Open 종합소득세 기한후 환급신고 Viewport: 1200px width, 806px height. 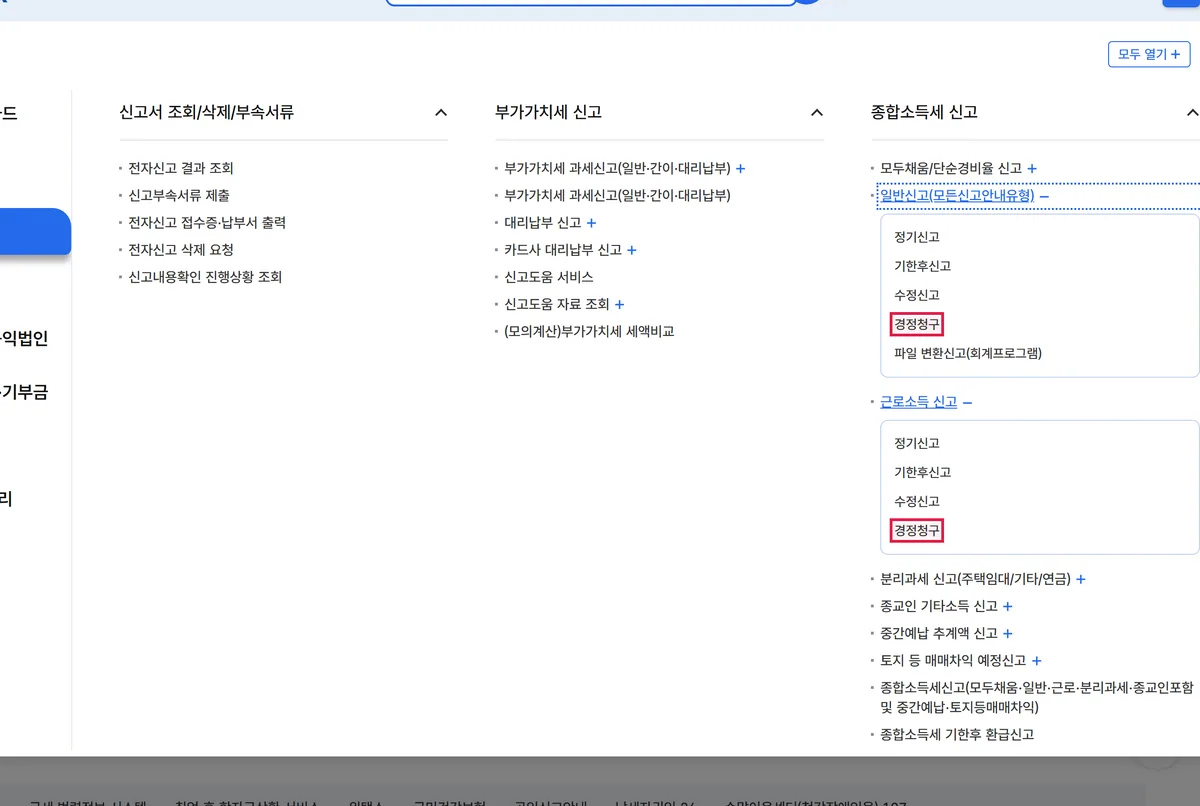(957, 734)
